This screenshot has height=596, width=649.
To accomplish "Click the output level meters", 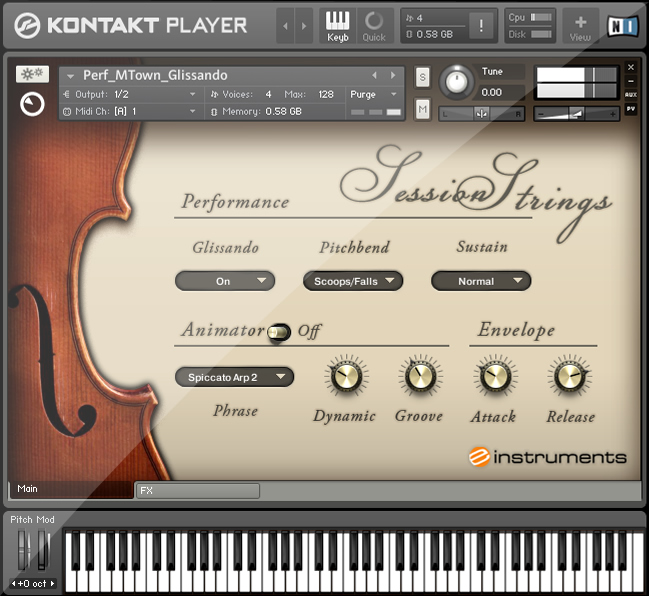I will pyautogui.click(x=577, y=83).
